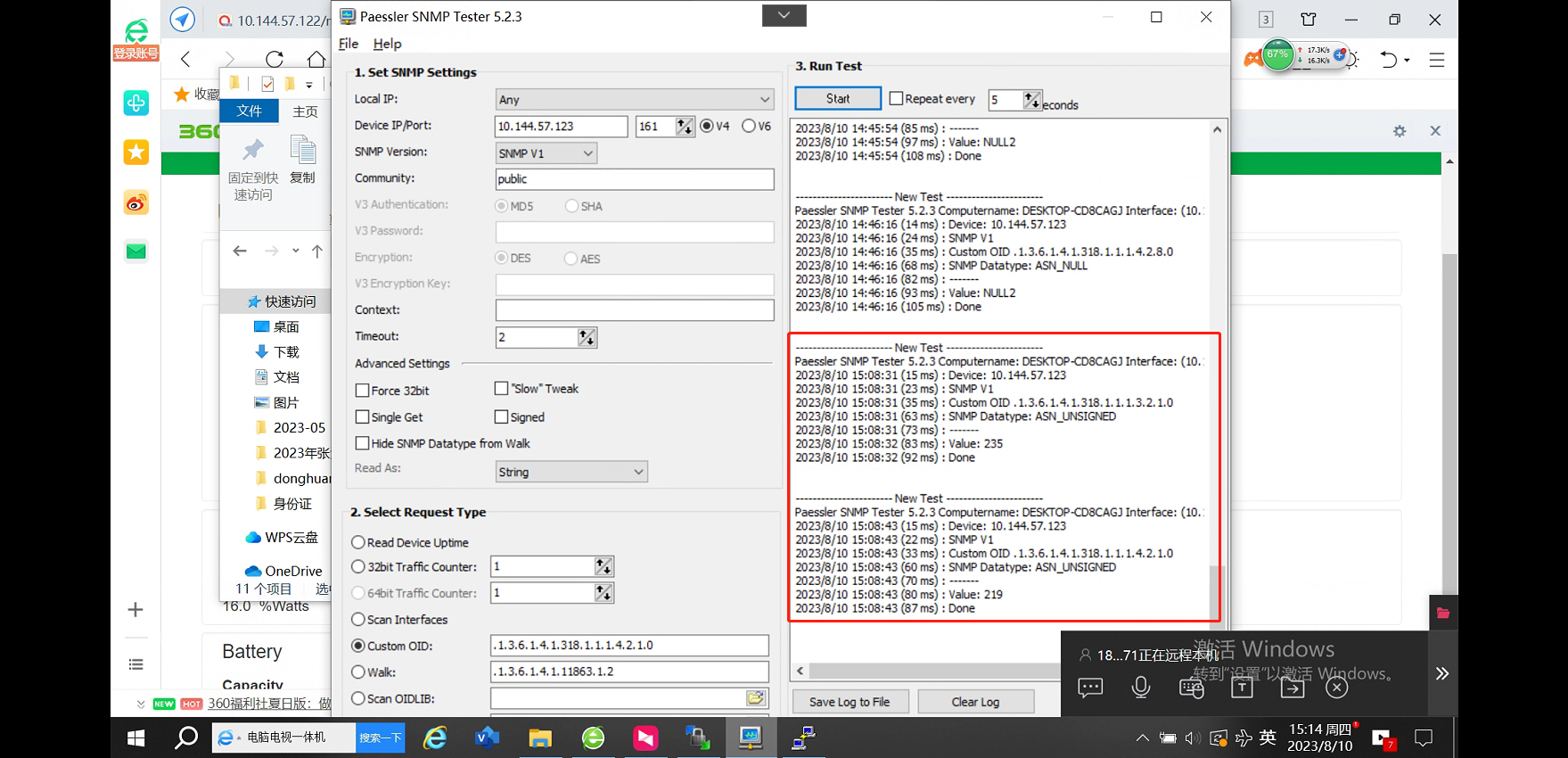Save Log to File
The width and height of the screenshot is (1568, 758).
click(850, 702)
